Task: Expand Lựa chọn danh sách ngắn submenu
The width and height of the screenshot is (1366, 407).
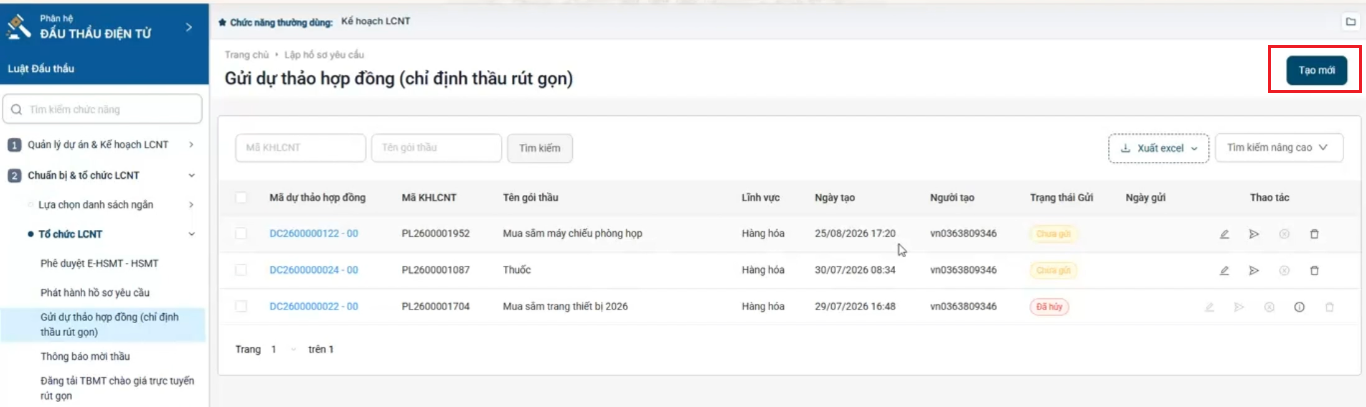Action: 190,205
